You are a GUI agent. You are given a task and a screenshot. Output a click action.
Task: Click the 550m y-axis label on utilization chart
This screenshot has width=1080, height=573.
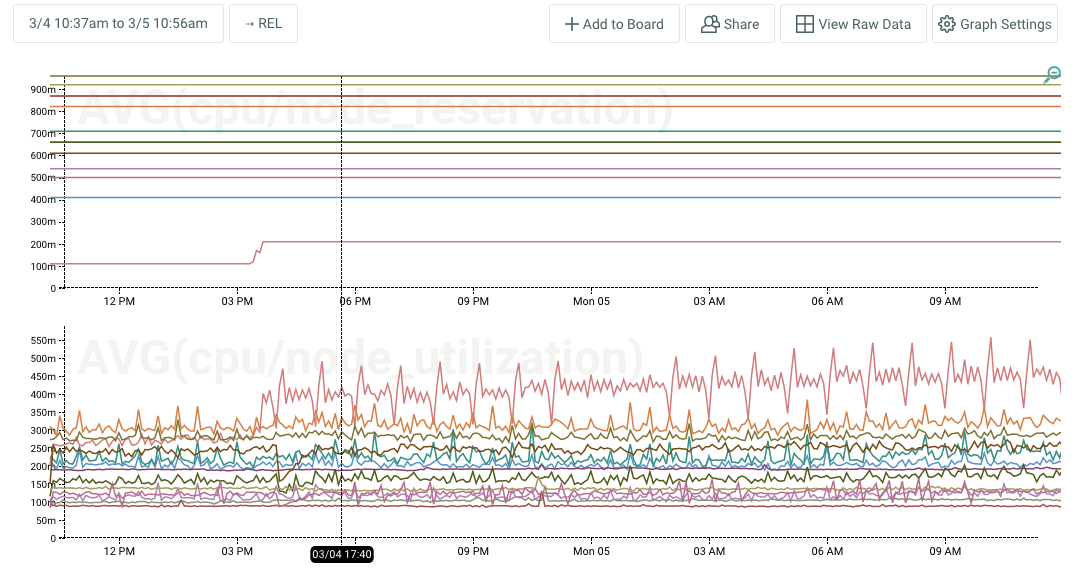(x=43, y=340)
